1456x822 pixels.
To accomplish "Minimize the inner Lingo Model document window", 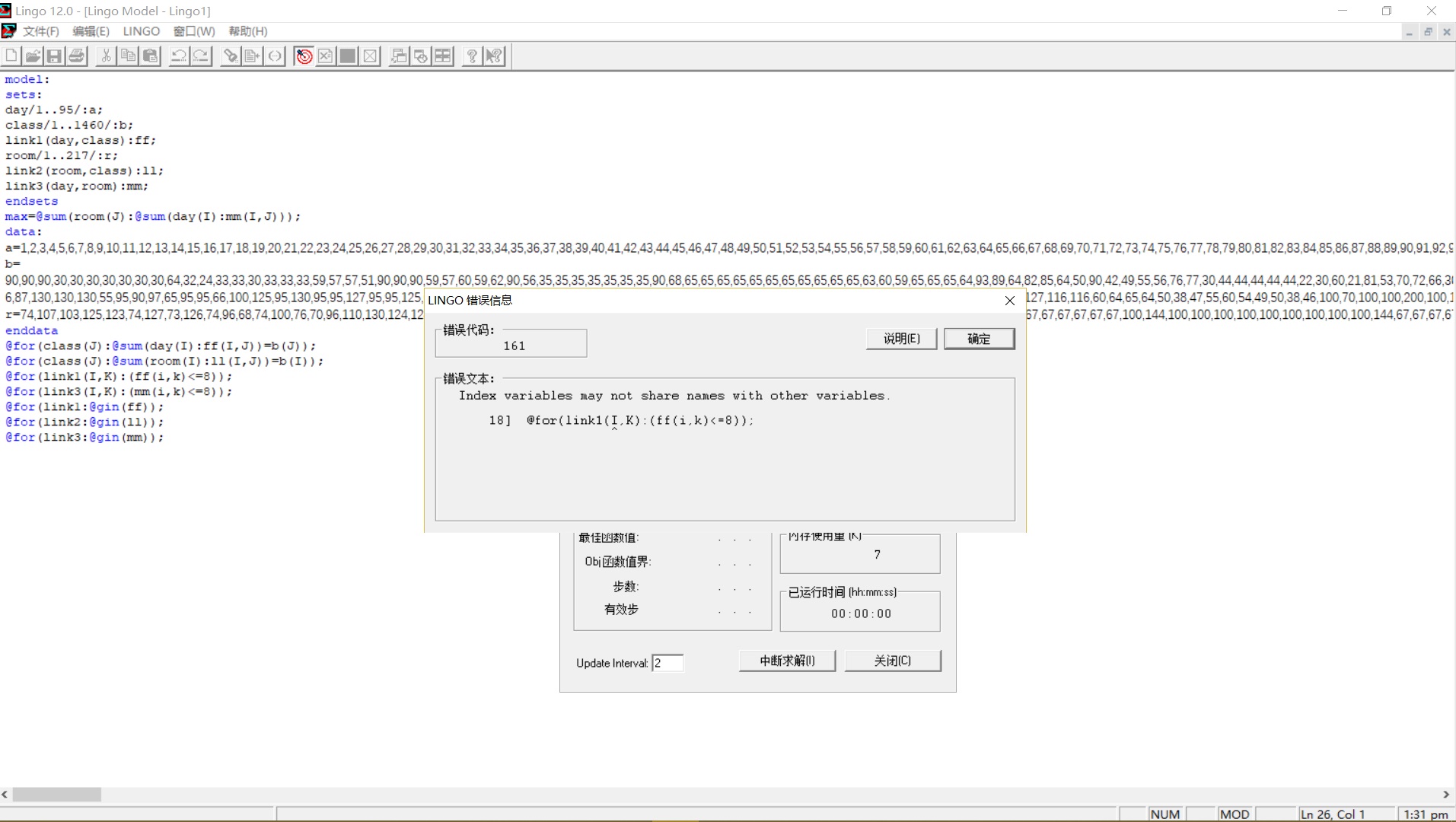I will [1410, 32].
